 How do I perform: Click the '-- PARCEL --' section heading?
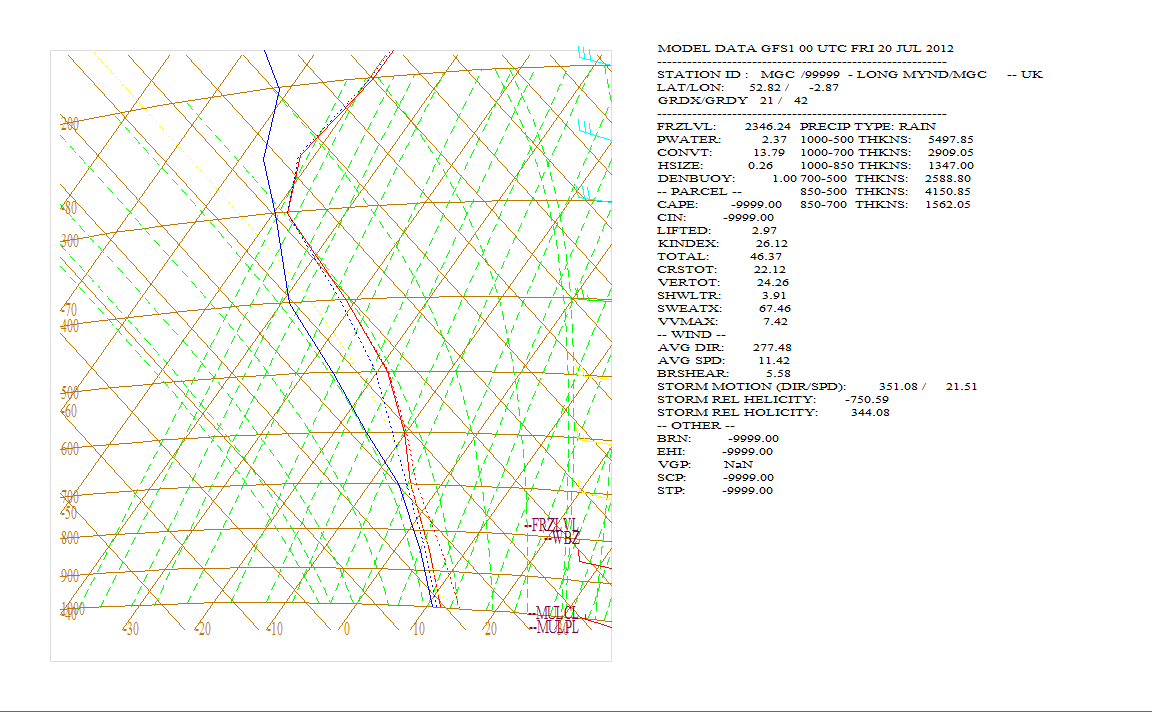pos(699,192)
